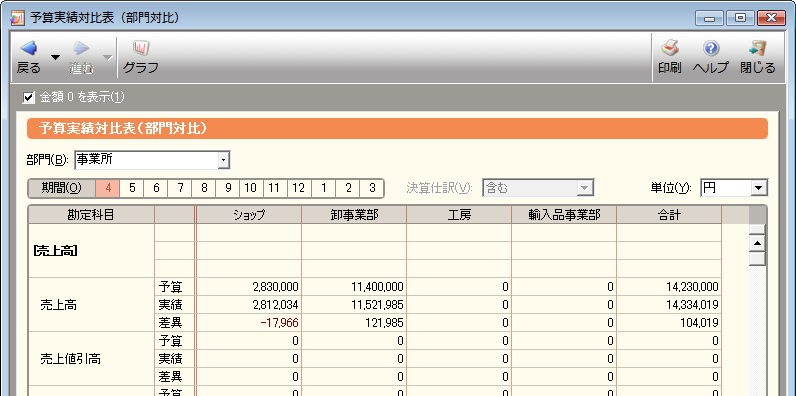Click the 勘定科目 column header
Viewport: 796px width, 396px height.
point(91,215)
